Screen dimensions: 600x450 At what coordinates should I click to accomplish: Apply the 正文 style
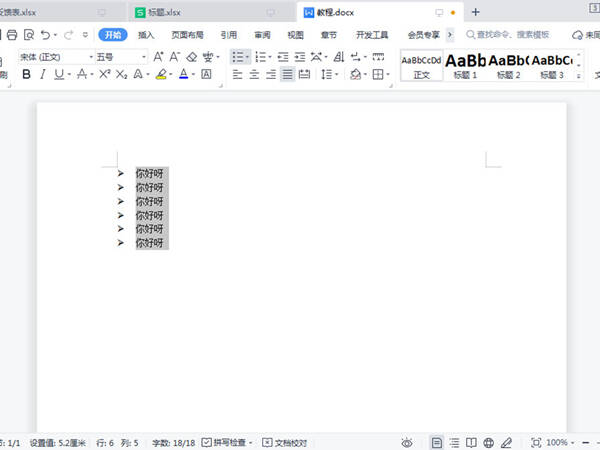pos(421,66)
